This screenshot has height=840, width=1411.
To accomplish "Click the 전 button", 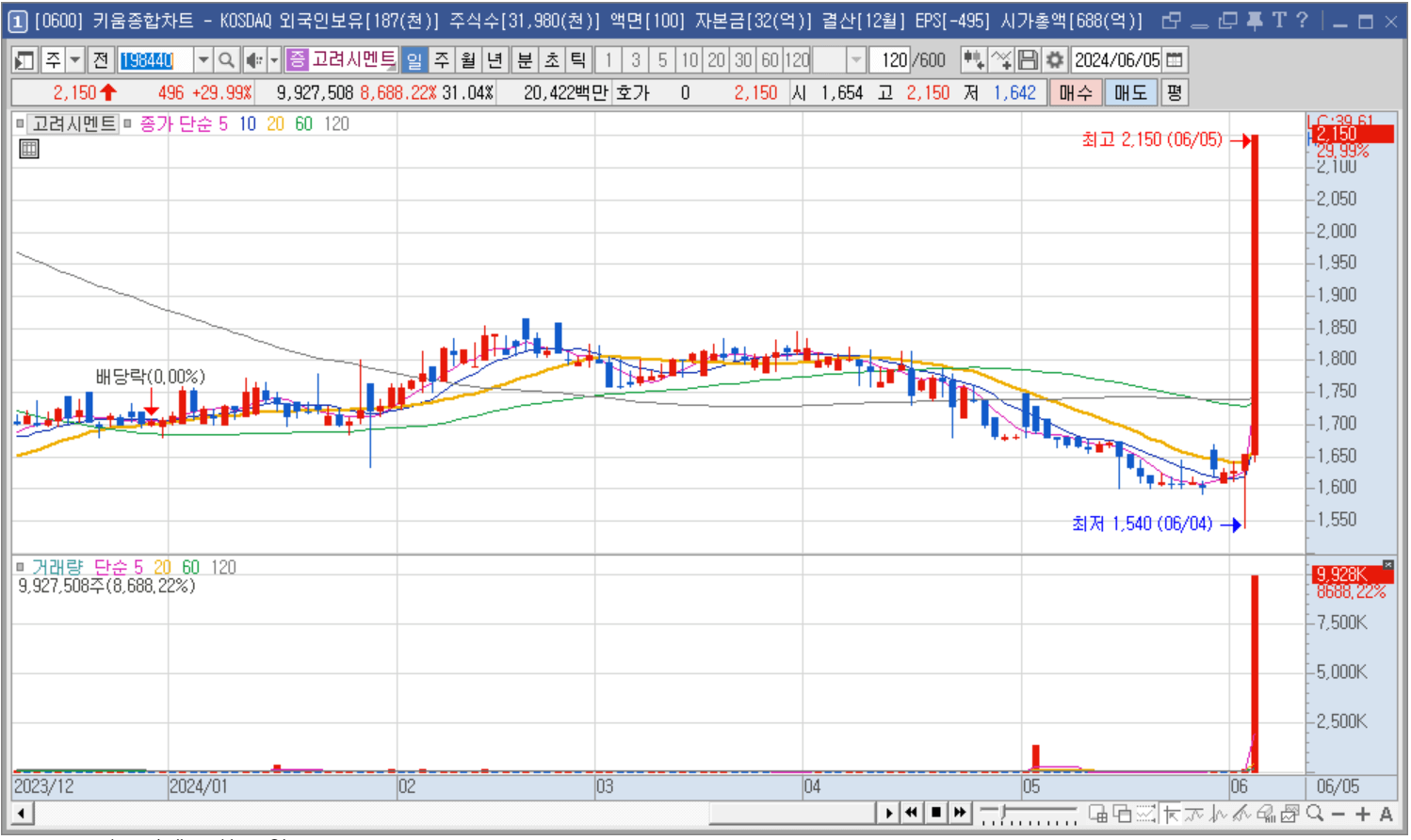I will (x=101, y=60).
